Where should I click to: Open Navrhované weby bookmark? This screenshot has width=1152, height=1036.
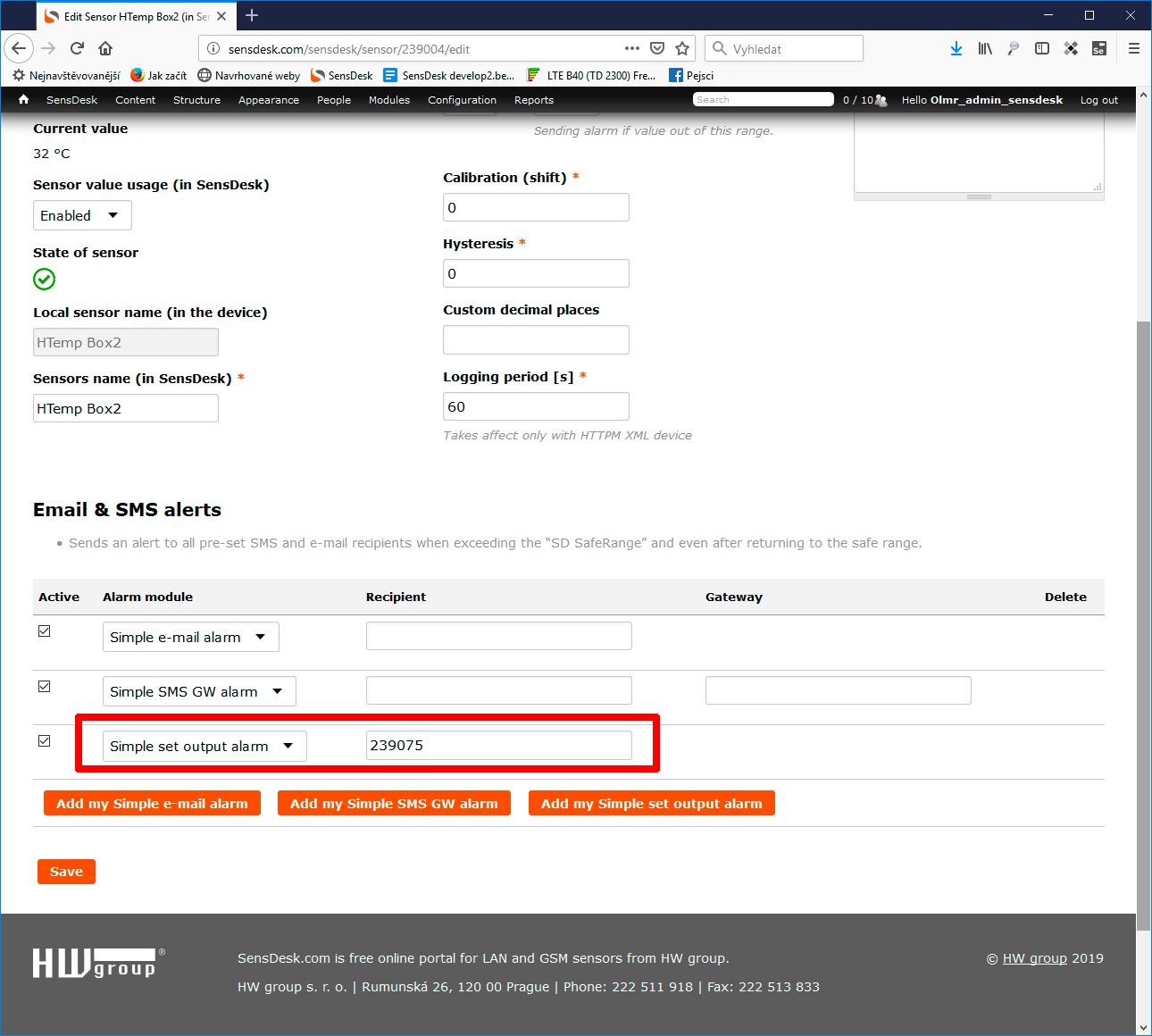pyautogui.click(x=249, y=75)
